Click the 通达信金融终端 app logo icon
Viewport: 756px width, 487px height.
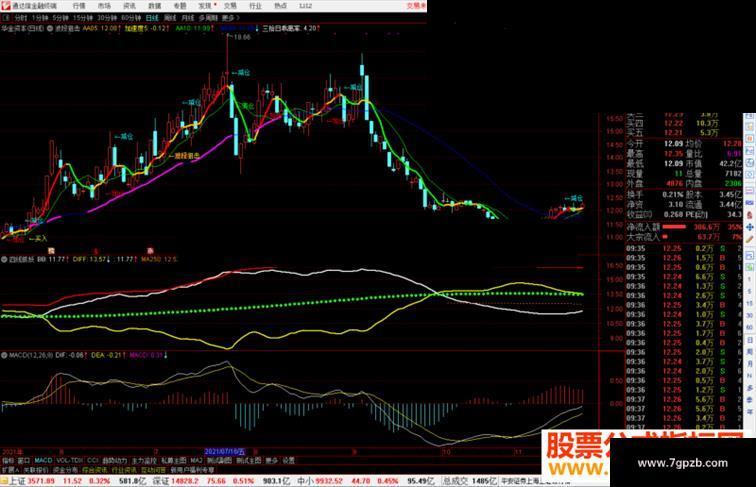click(6, 6)
